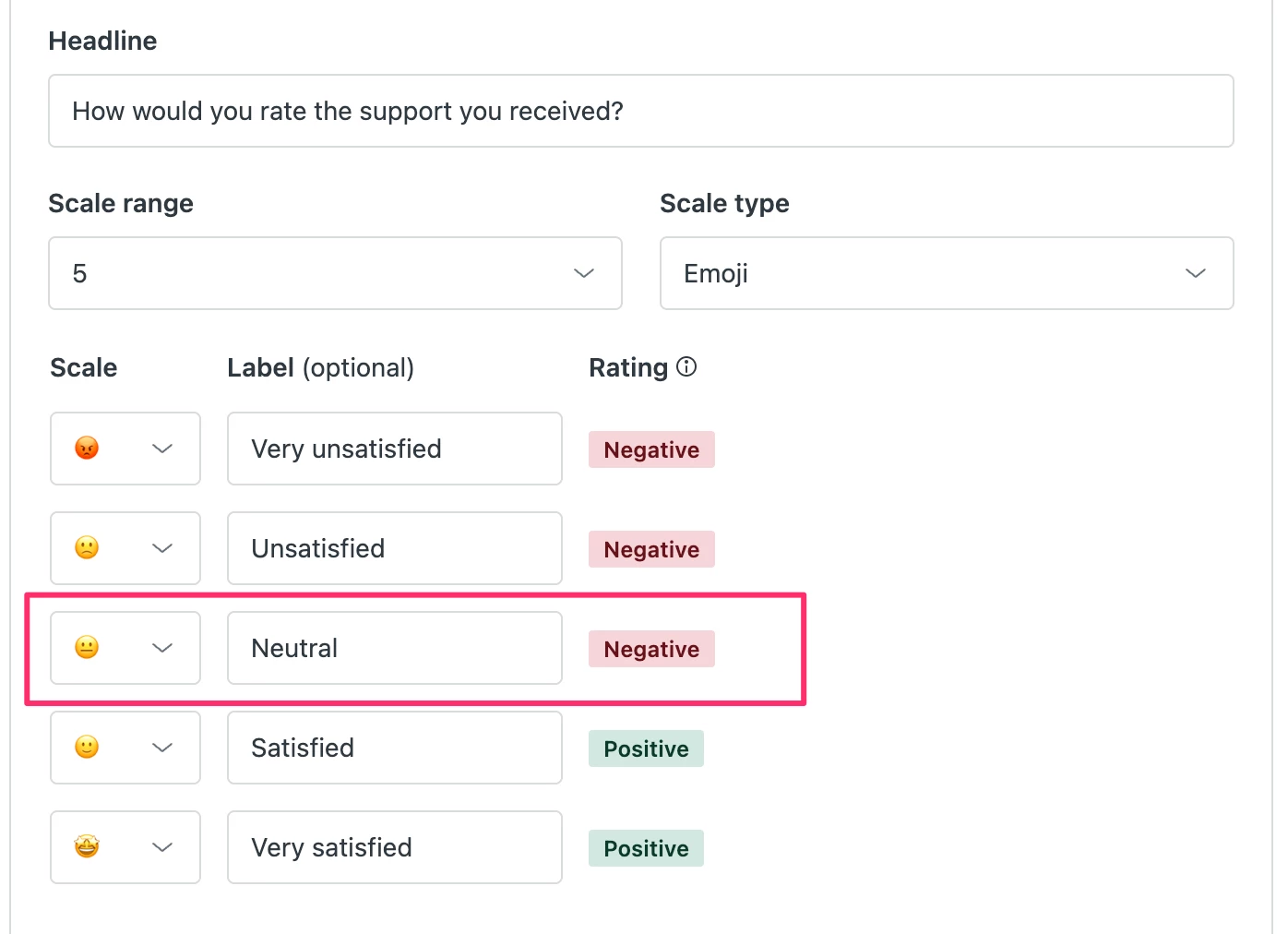The image size is (1288, 934).
Task: Expand emoji picker chevron for Very unsatisfied
Action: [x=162, y=449]
